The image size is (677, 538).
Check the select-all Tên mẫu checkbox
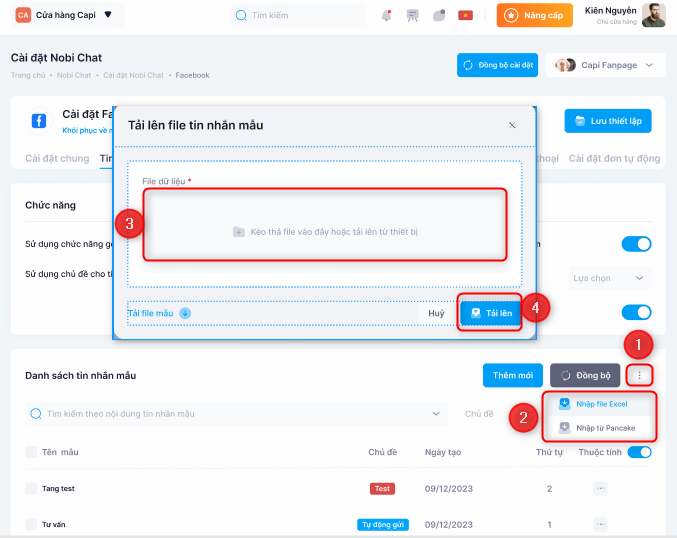coord(31,452)
